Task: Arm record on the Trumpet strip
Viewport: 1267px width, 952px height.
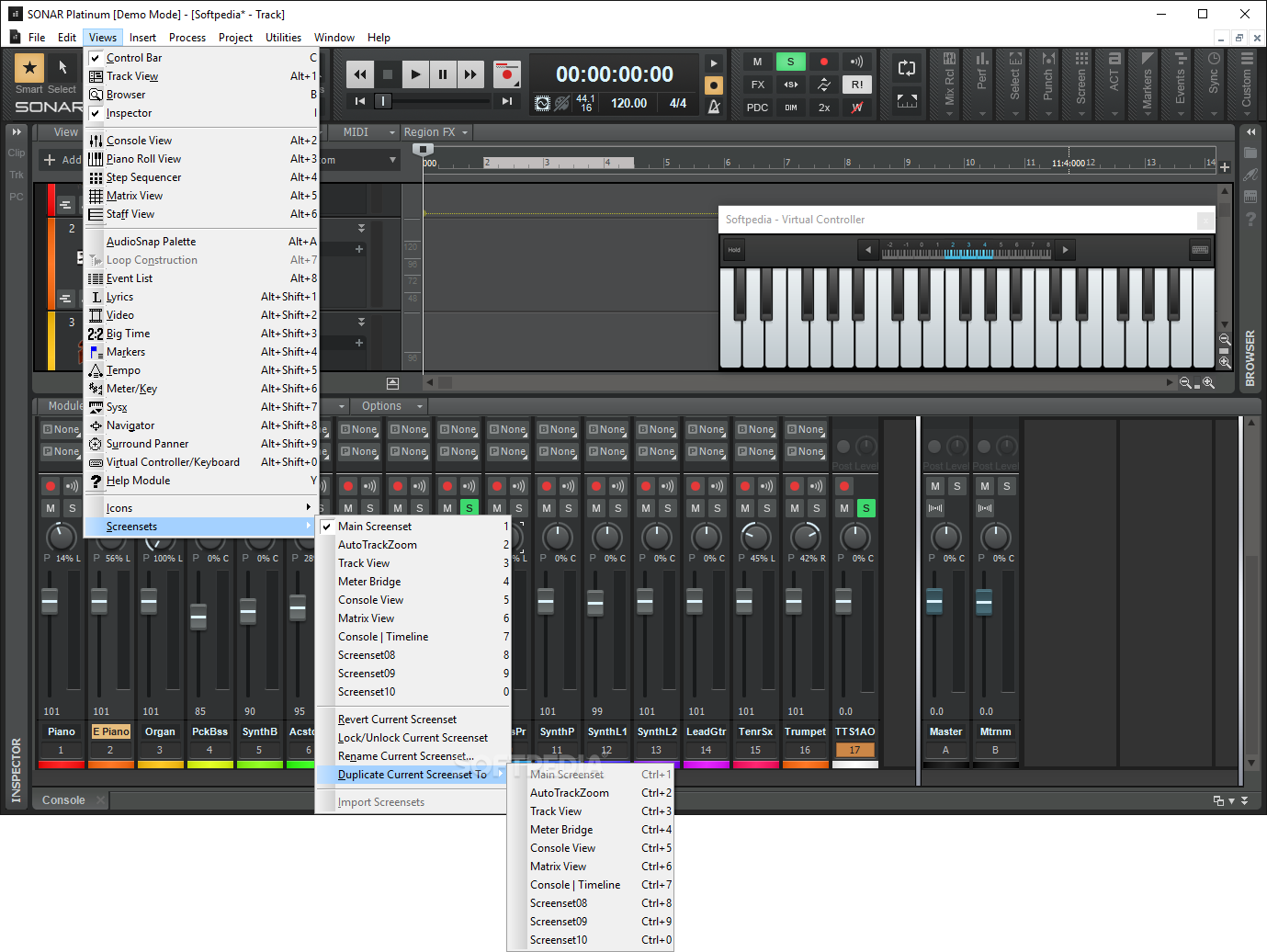Action: [795, 485]
